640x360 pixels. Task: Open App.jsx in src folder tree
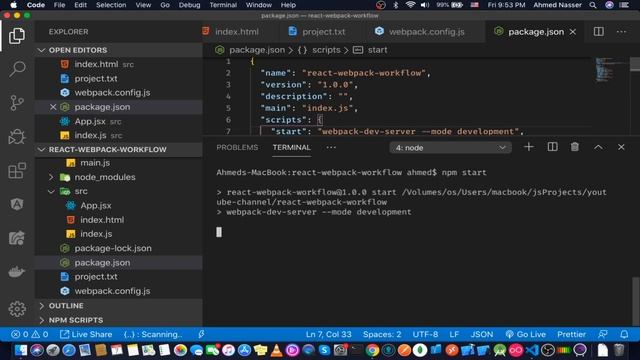(x=96, y=205)
